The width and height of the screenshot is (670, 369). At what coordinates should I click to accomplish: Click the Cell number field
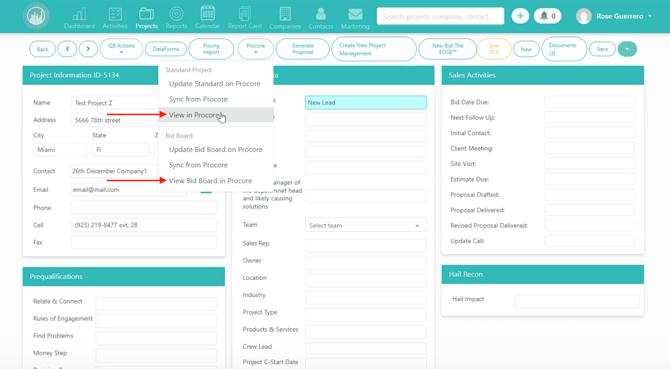pyautogui.click(x=144, y=225)
